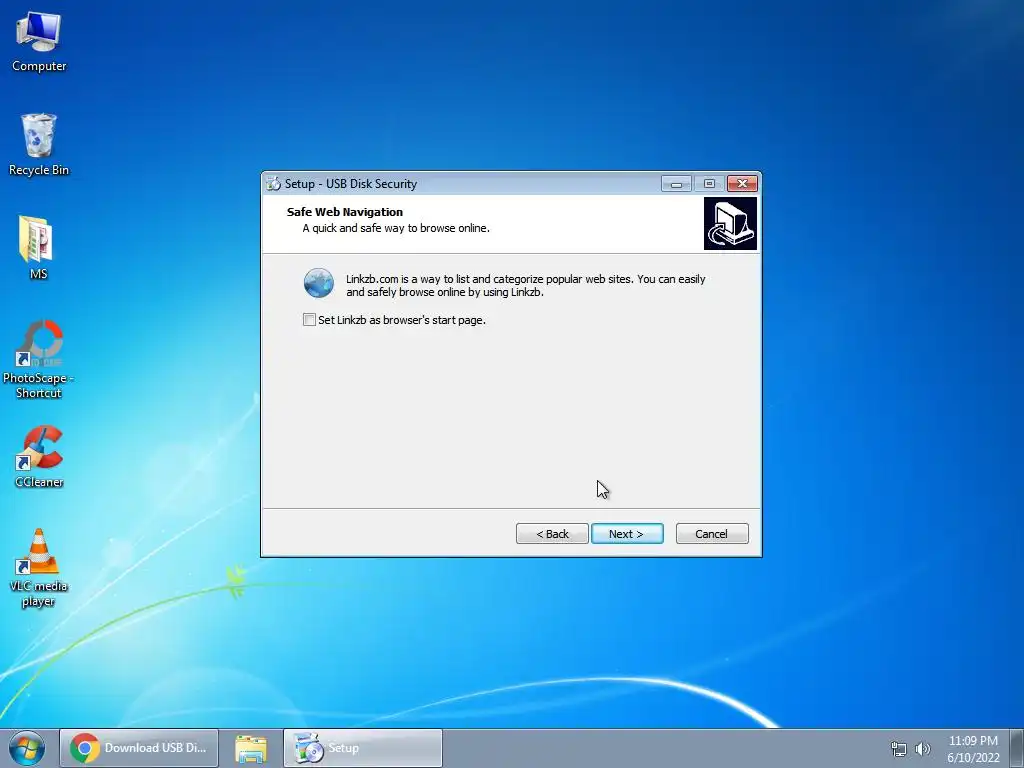Screen dimensions: 1024x768
Task: Select the MS folder on desktop
Action: pyautogui.click(x=38, y=248)
